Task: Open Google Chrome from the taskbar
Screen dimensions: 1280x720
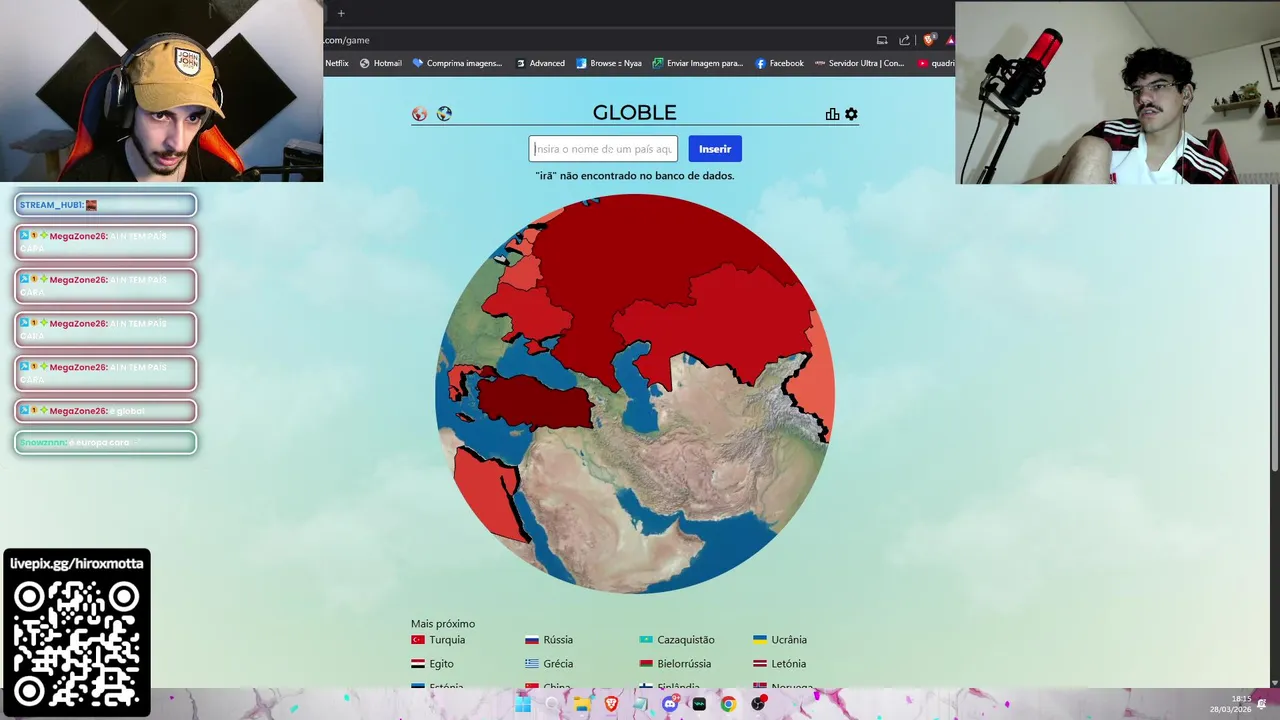Action: pyautogui.click(x=728, y=704)
